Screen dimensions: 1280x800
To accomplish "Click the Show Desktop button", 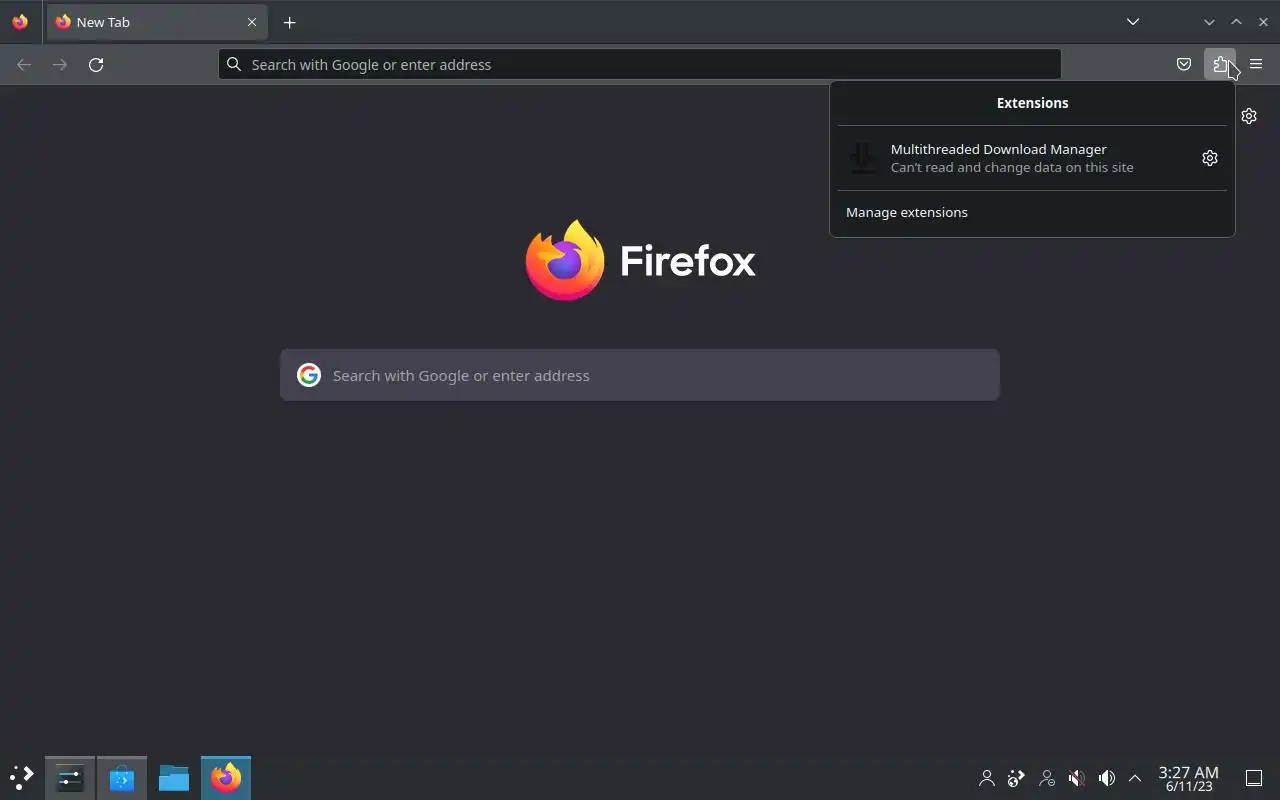I will (1254, 778).
